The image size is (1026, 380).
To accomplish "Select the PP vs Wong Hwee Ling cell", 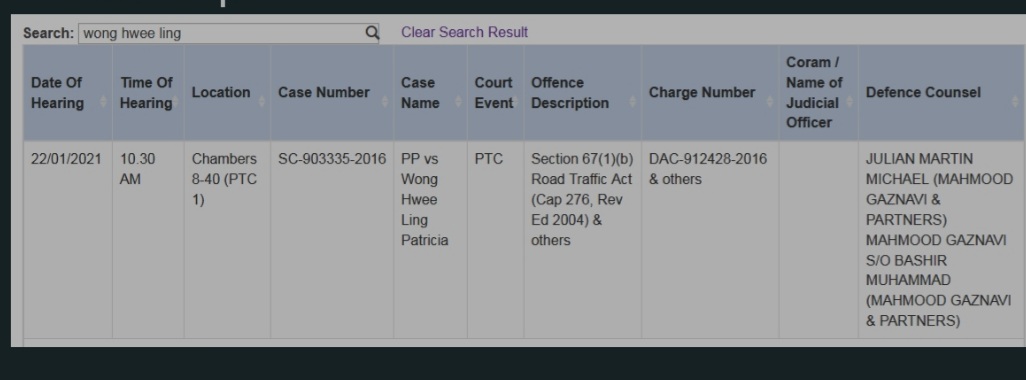I will tap(431, 239).
